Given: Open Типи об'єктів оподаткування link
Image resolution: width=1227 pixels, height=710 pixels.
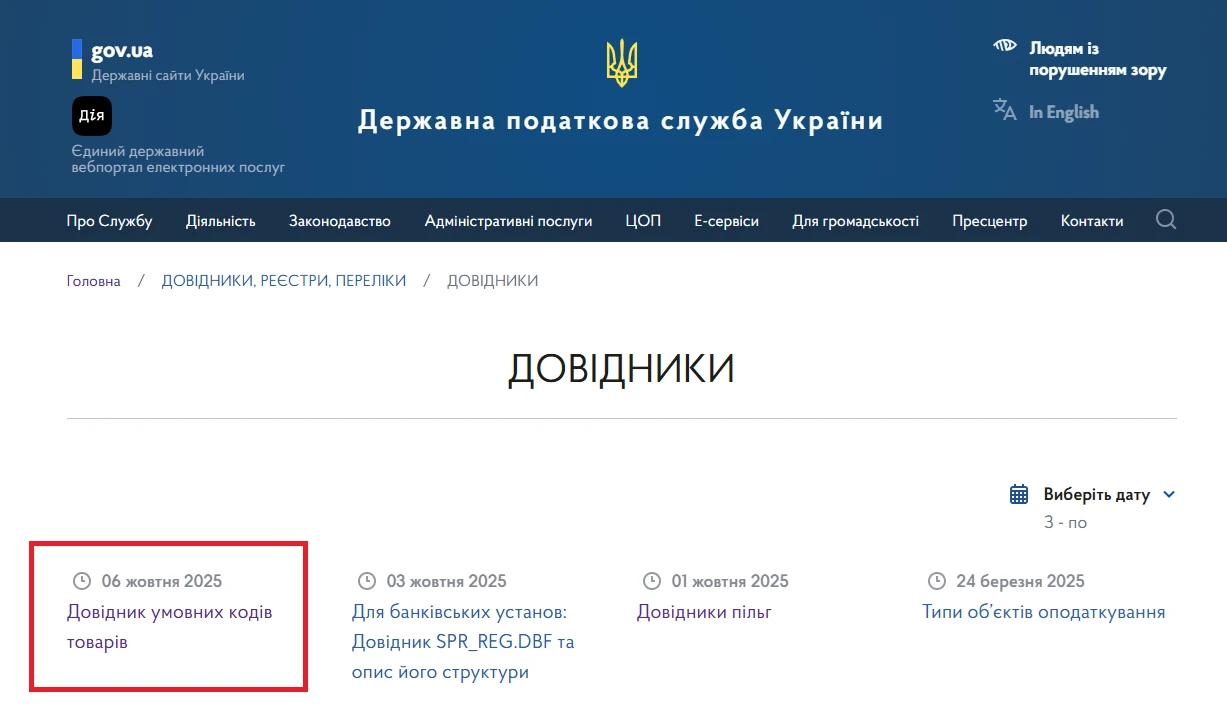Looking at the screenshot, I should click(1043, 612).
